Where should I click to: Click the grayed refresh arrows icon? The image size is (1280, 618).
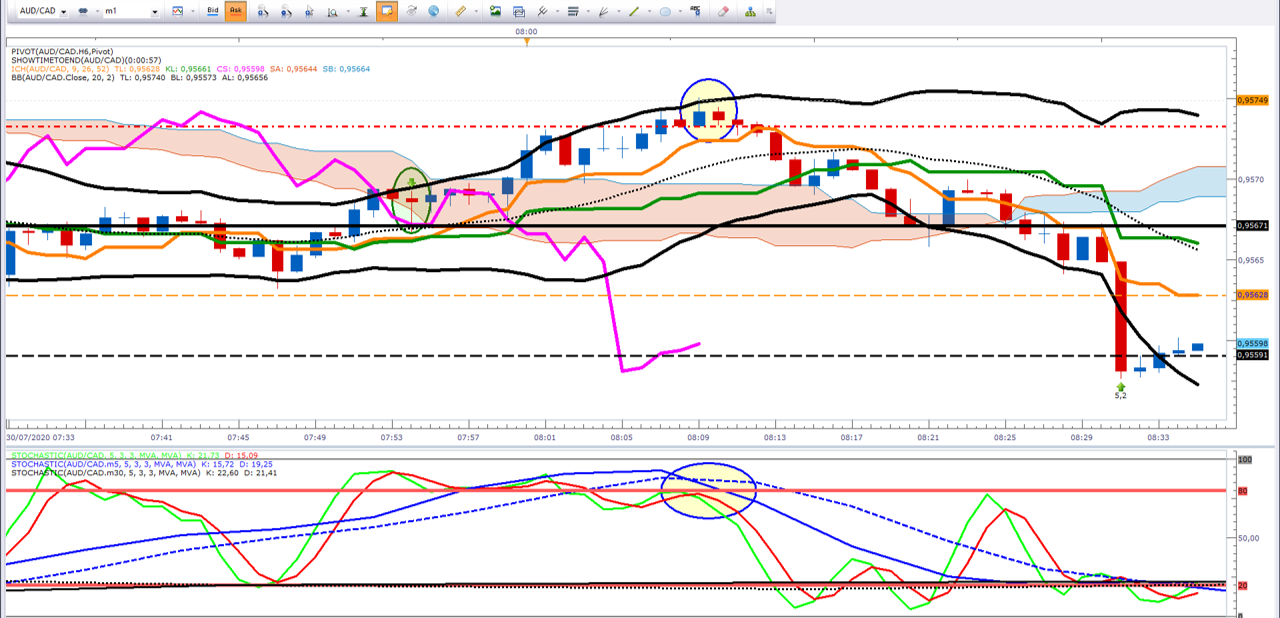click(x=411, y=11)
